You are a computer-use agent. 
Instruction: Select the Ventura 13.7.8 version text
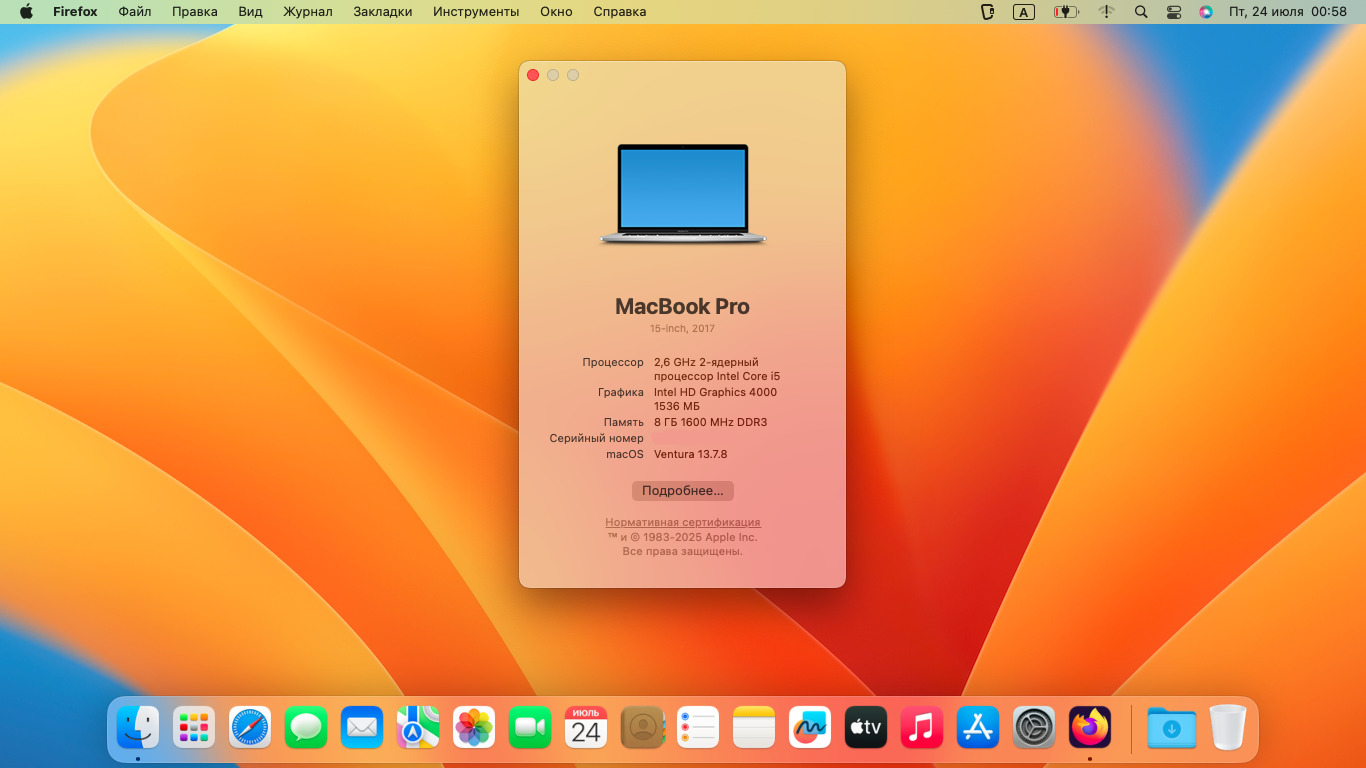click(x=691, y=454)
